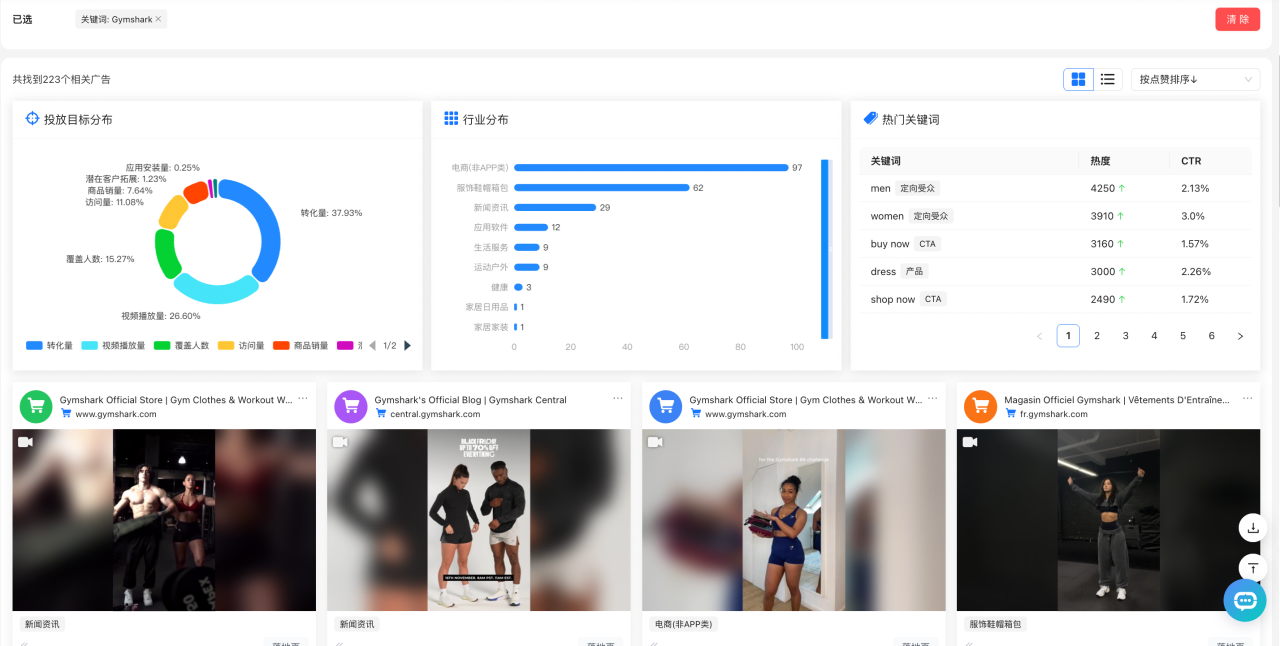Go to keyword page 3
The width and height of the screenshot is (1280, 646).
click(1126, 336)
